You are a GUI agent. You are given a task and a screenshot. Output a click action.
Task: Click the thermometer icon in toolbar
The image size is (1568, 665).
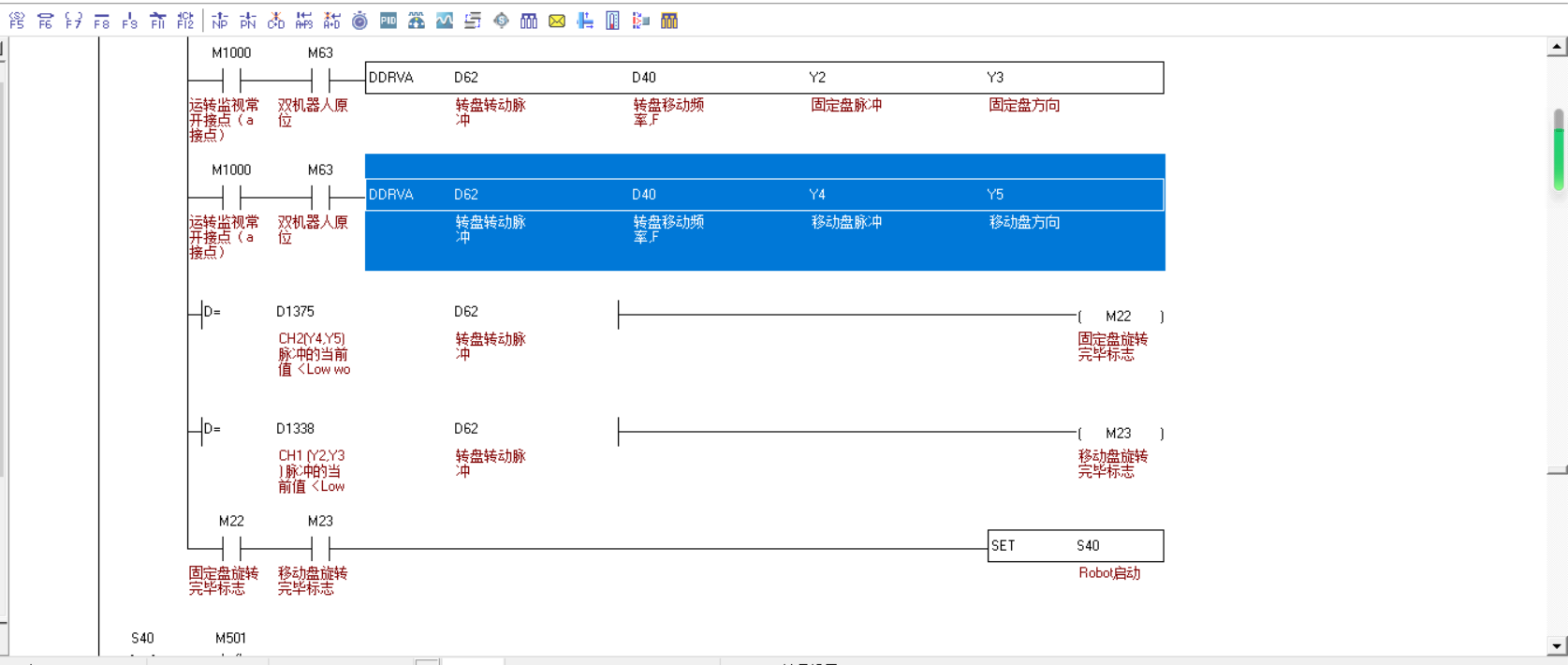[x=612, y=21]
